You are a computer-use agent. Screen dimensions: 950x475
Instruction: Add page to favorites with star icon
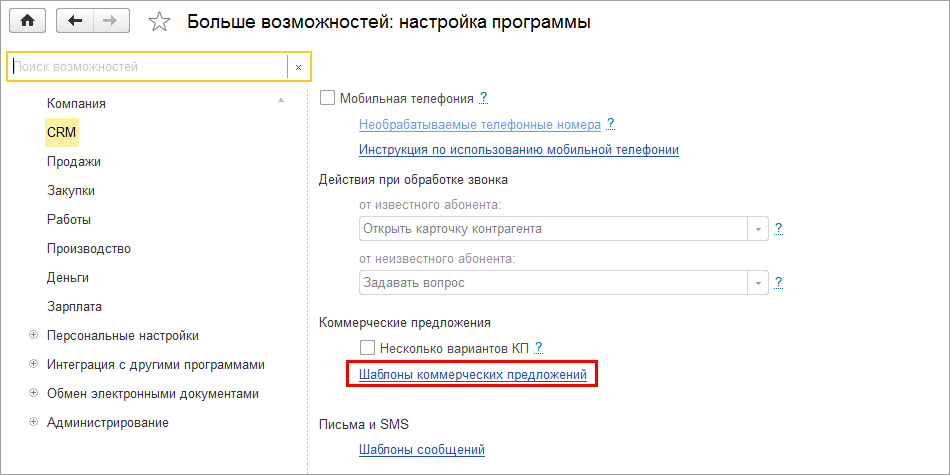click(158, 21)
